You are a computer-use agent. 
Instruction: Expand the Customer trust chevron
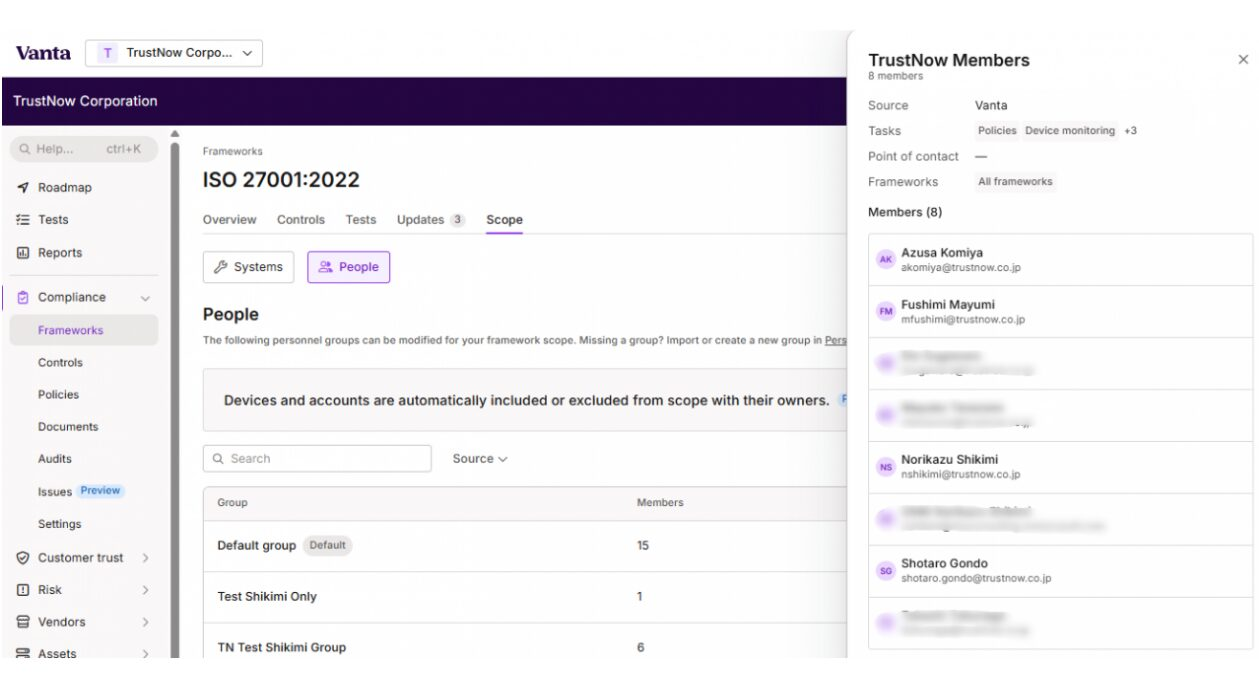(145, 558)
